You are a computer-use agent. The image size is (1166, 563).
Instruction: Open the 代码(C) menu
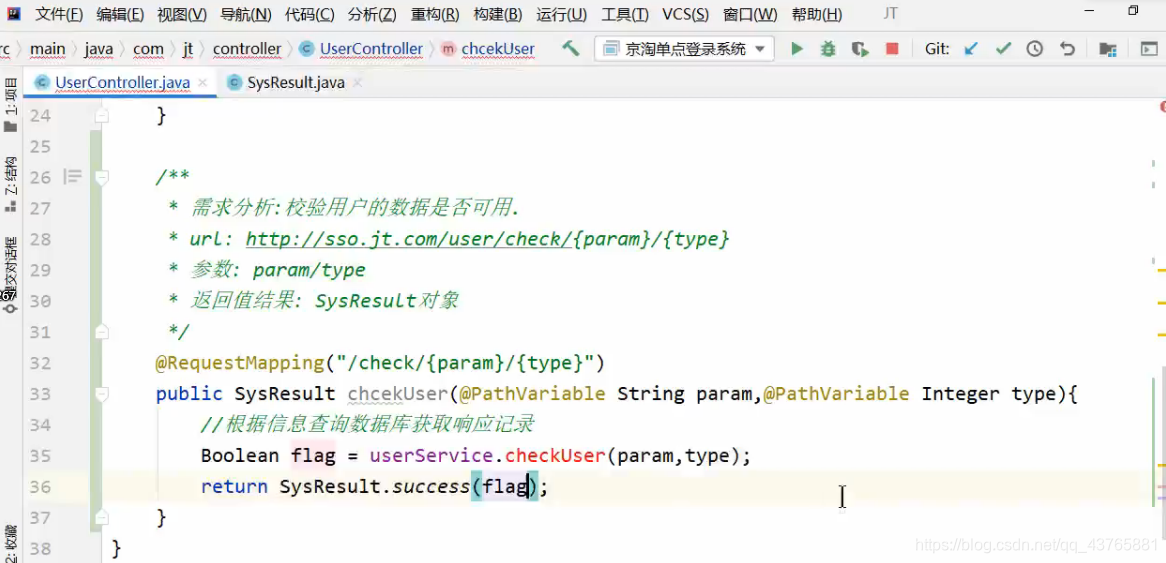pos(309,14)
